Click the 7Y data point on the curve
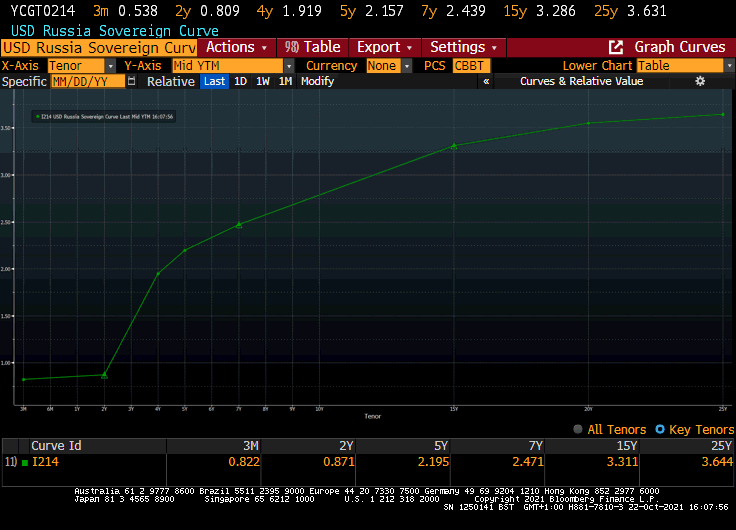The image size is (736, 530). click(x=239, y=225)
